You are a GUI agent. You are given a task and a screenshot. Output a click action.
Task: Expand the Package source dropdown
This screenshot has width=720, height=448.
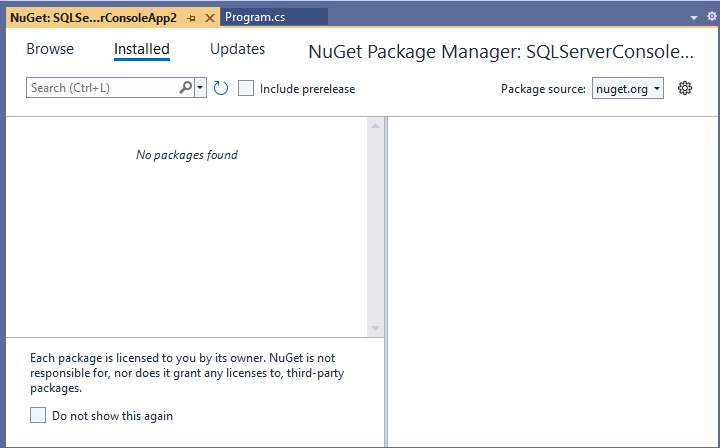tap(628, 88)
